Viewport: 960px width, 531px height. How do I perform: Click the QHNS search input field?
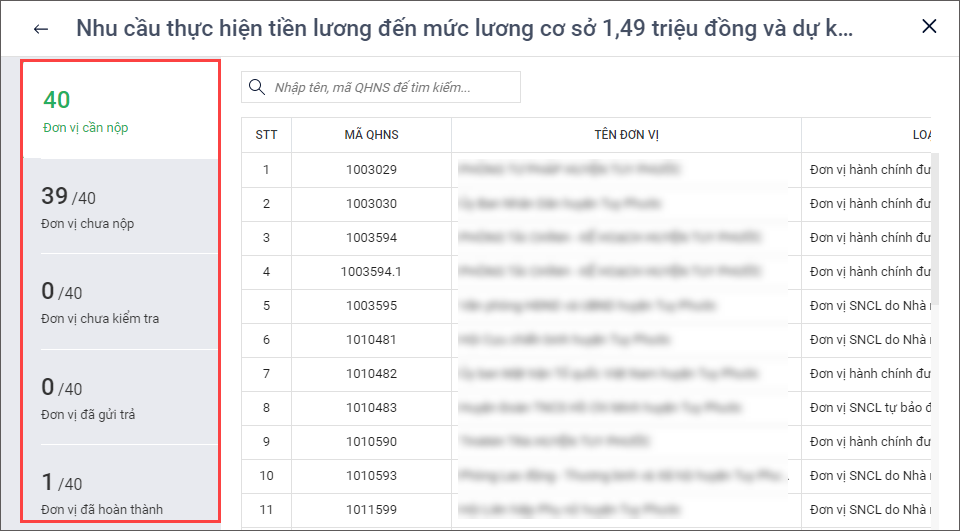390,87
